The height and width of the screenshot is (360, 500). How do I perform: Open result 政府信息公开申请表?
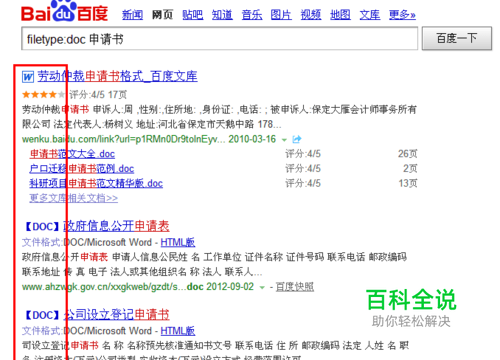(116, 226)
